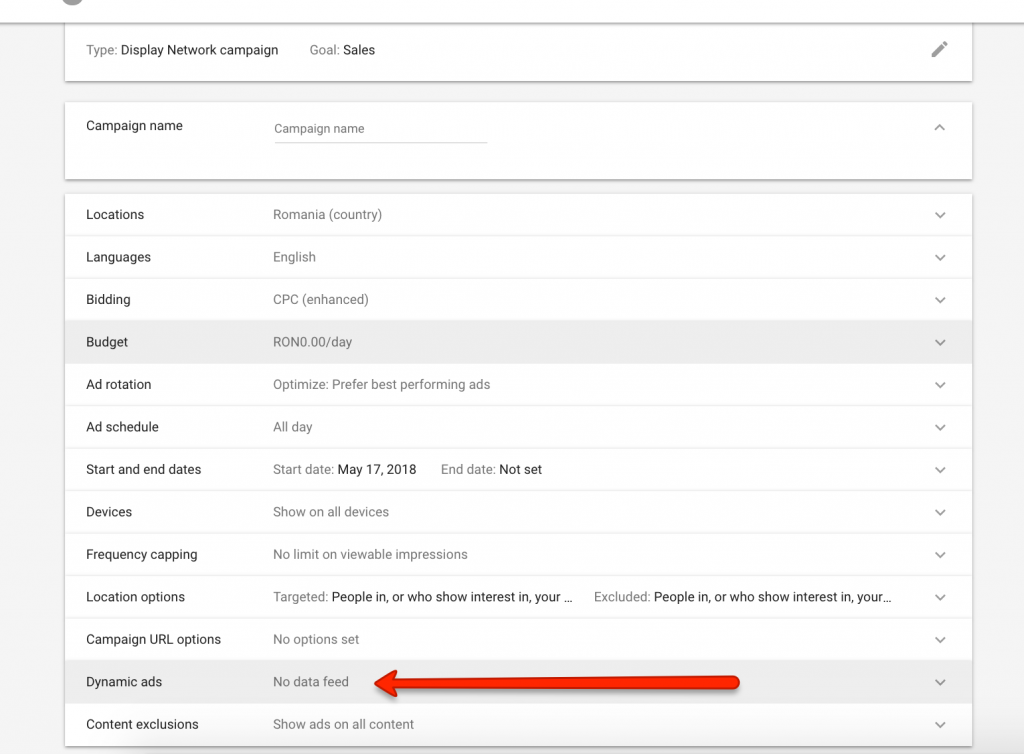Image resolution: width=1024 pixels, height=754 pixels.
Task: Expand Start and end dates chevron
Action: point(940,470)
